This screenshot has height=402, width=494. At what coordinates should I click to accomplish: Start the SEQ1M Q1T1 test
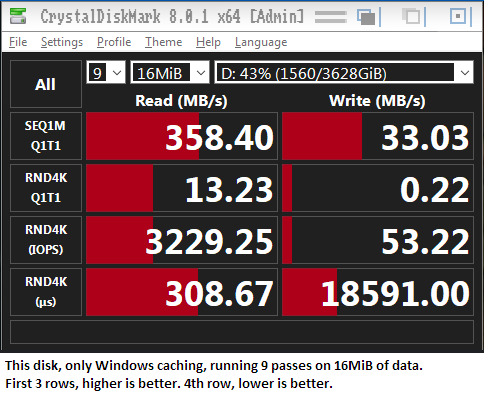pyautogui.click(x=46, y=136)
